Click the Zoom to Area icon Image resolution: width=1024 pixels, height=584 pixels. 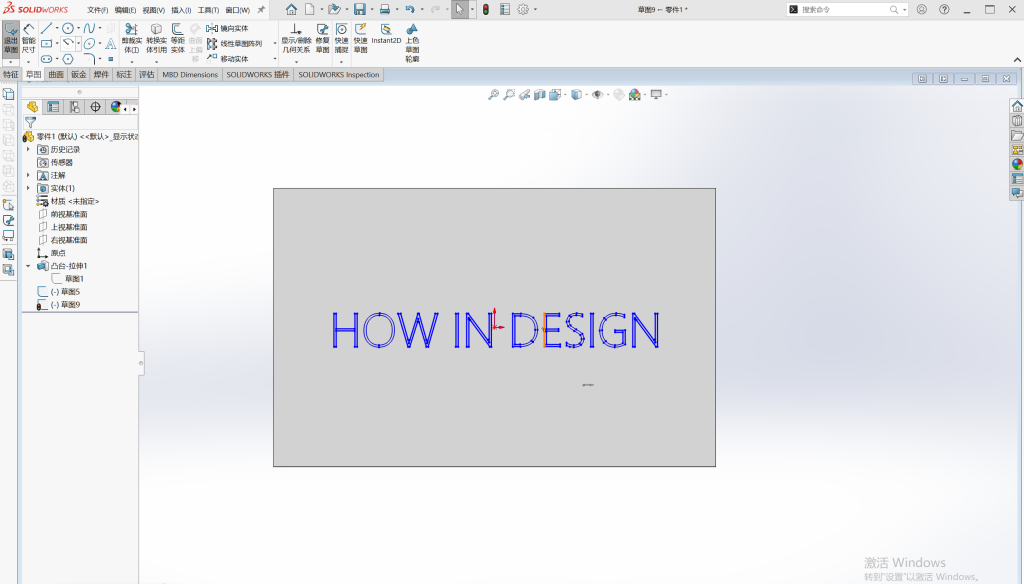[509, 95]
